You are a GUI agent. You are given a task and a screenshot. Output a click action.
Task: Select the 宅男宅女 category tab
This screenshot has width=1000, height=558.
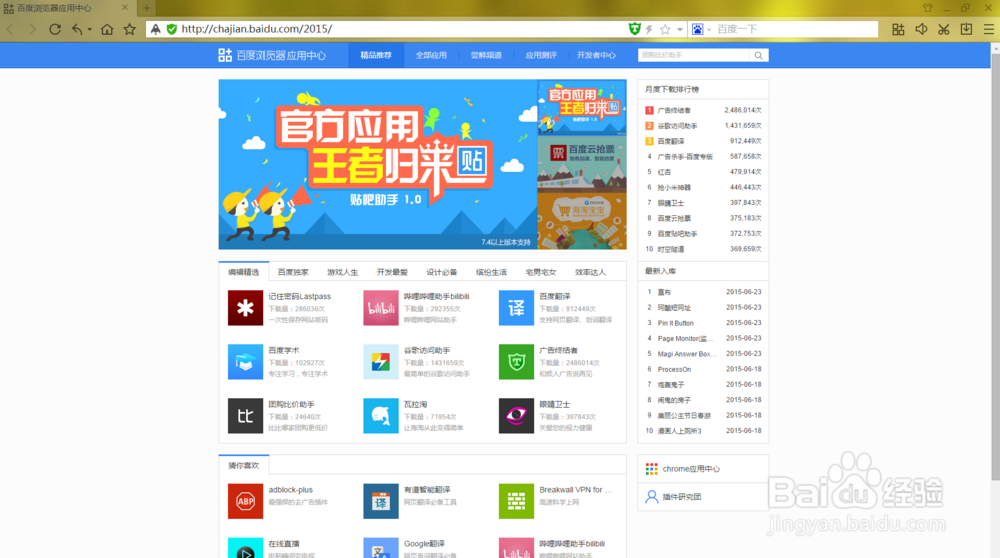coord(541,272)
